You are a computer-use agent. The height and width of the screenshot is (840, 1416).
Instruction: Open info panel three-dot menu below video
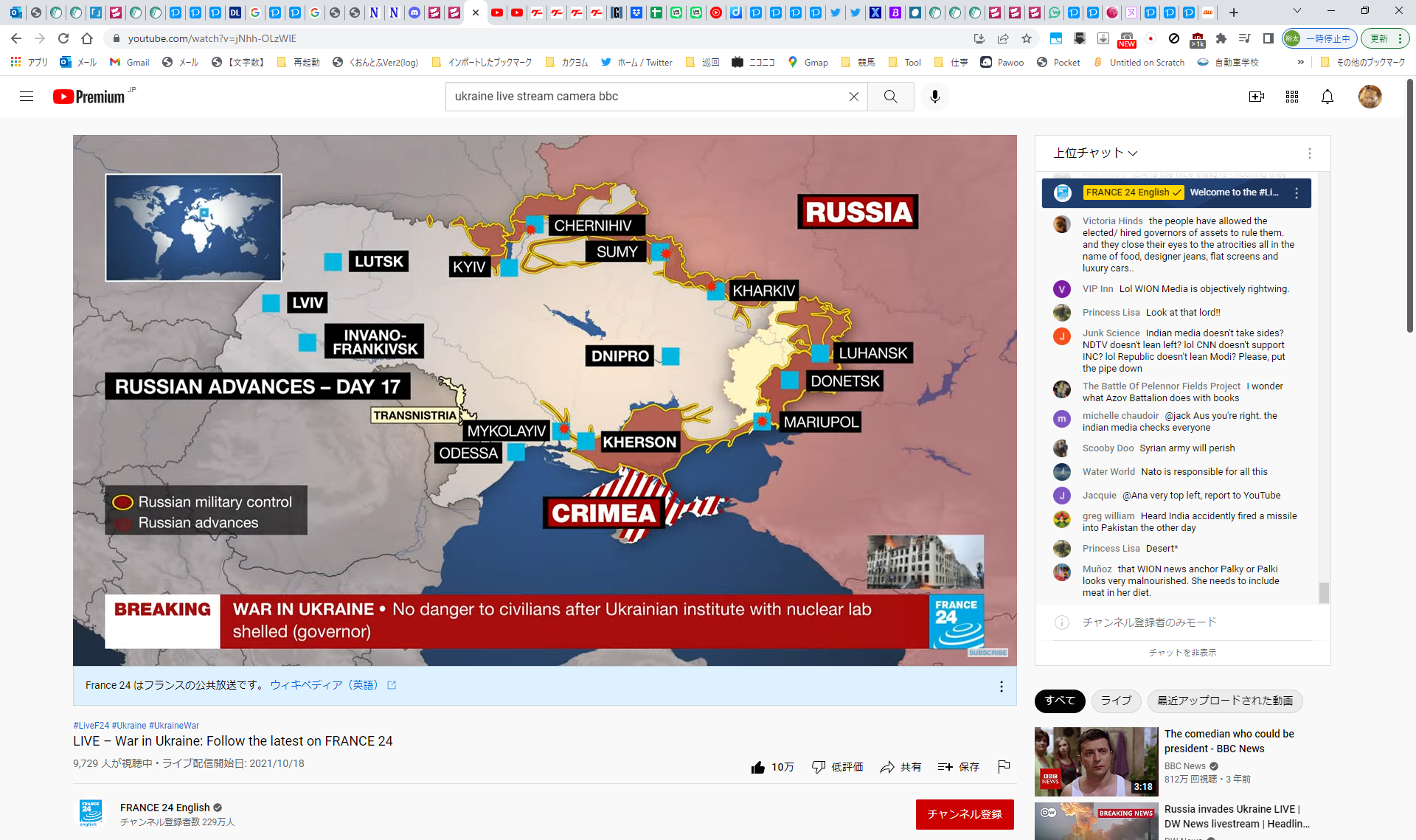[x=1001, y=687]
